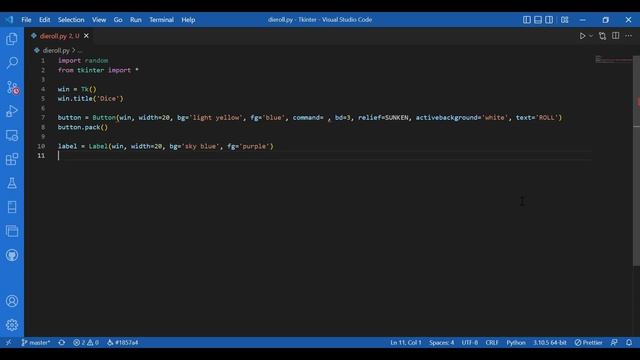
Task: Synchronize changes from status bar
Action: click(x=62, y=342)
